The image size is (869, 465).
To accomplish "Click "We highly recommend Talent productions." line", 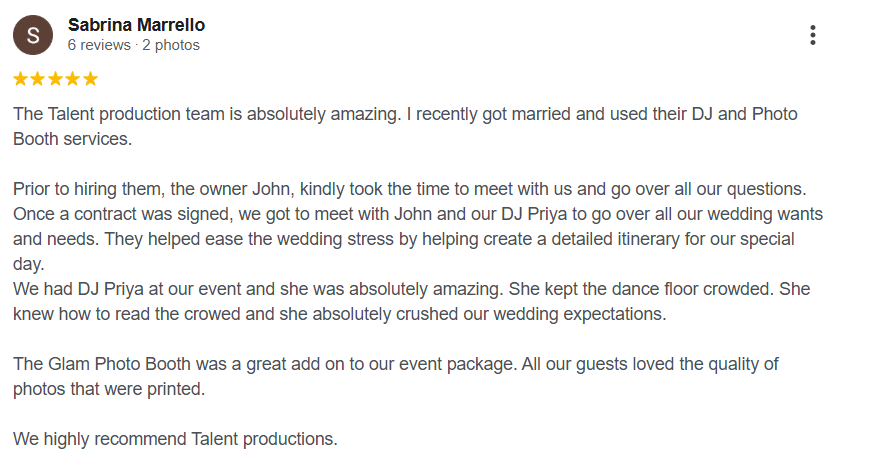I will [175, 438].
